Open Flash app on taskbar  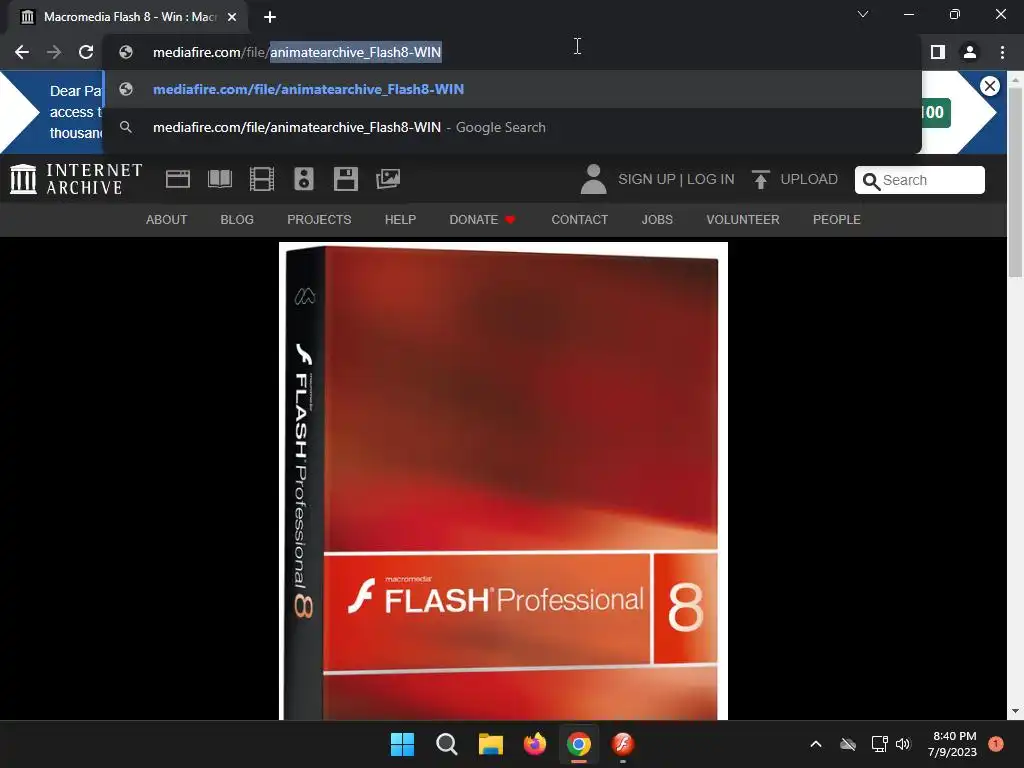point(623,744)
